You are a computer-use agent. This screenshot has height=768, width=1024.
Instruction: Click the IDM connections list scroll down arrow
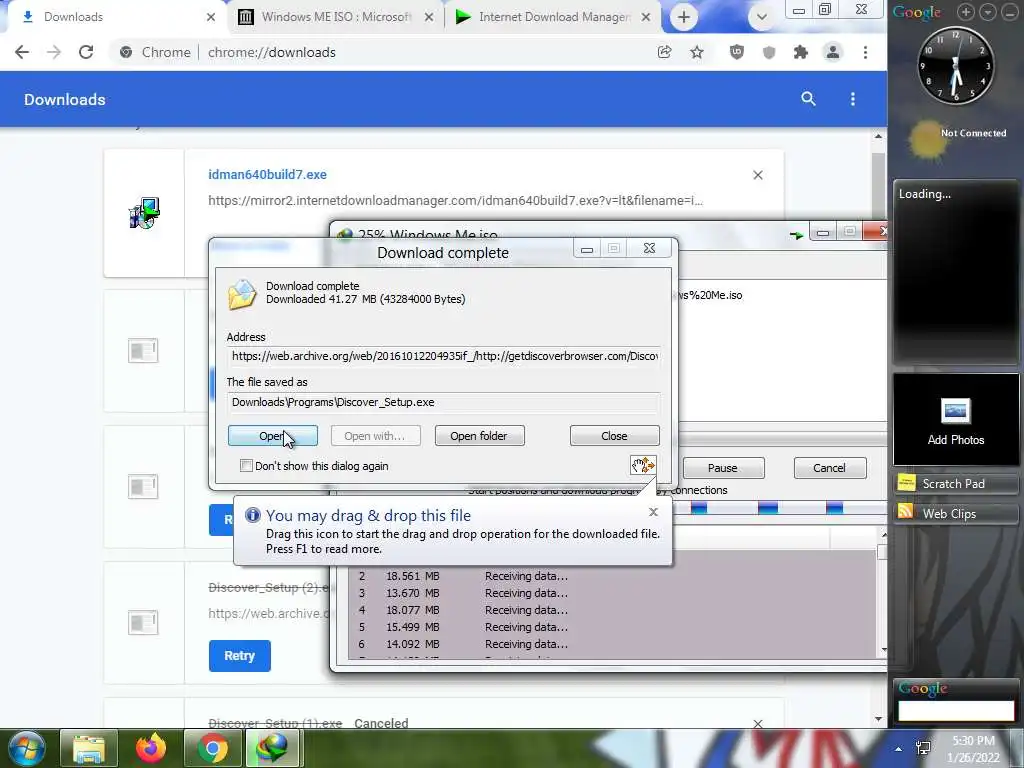coord(884,650)
